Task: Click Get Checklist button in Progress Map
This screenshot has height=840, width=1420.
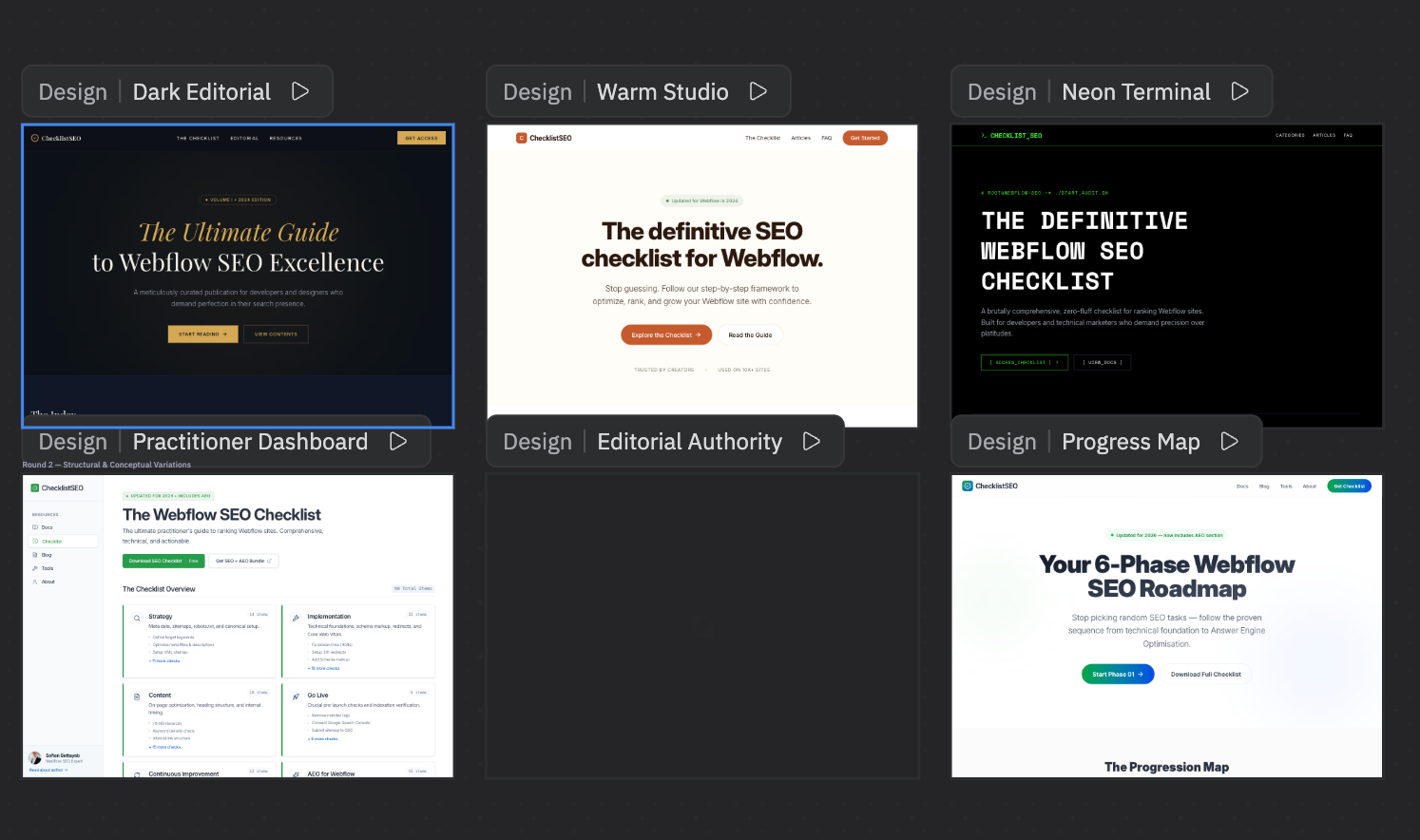Action: point(1349,486)
